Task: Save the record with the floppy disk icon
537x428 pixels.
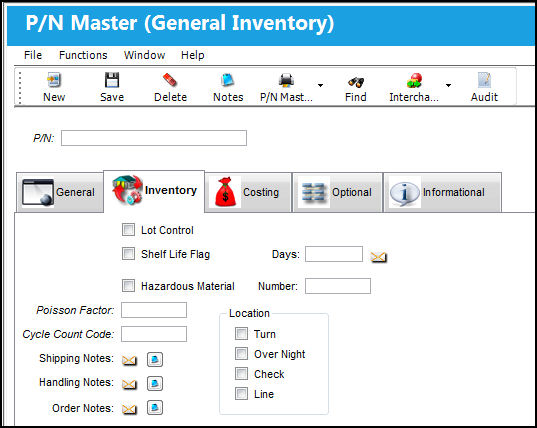Action: pos(112,80)
